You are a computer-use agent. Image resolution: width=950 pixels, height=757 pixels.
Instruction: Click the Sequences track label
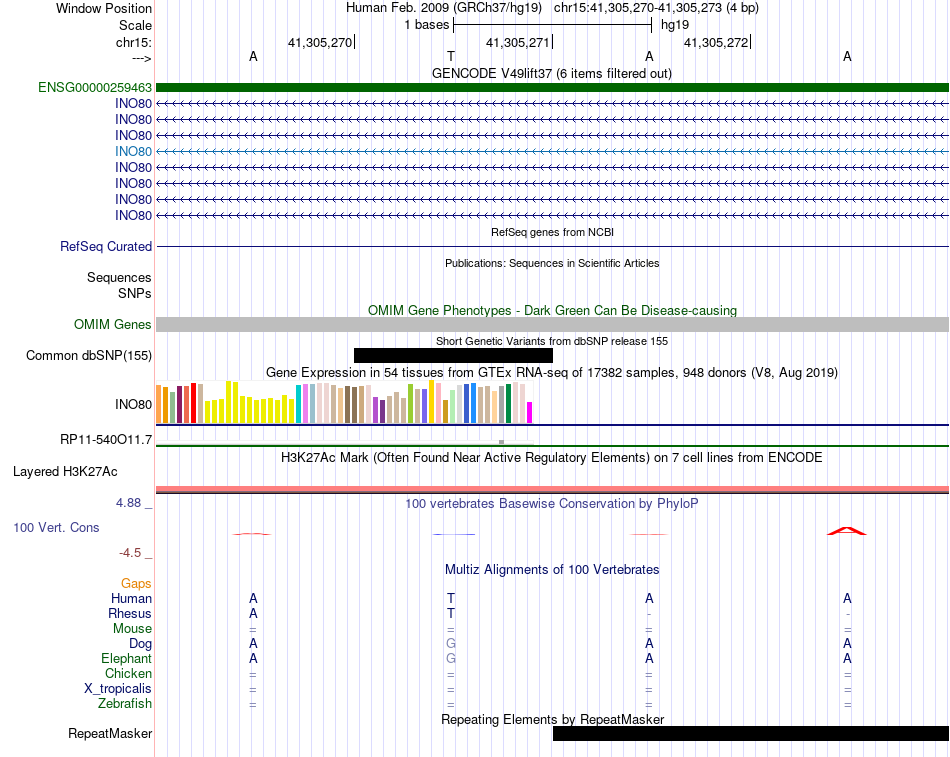click(x=119, y=278)
